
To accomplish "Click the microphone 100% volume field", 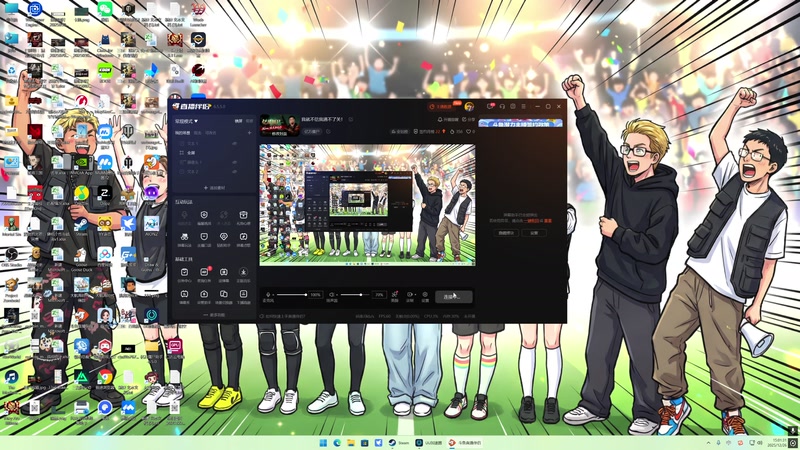I will pos(316,295).
